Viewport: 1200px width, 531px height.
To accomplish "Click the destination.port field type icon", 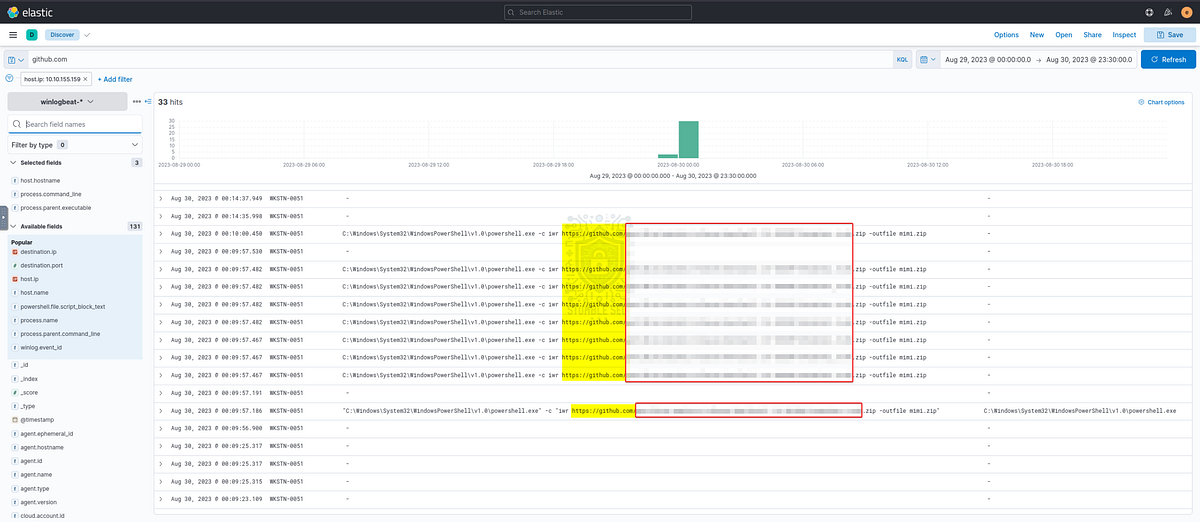I will pyautogui.click(x=14, y=266).
